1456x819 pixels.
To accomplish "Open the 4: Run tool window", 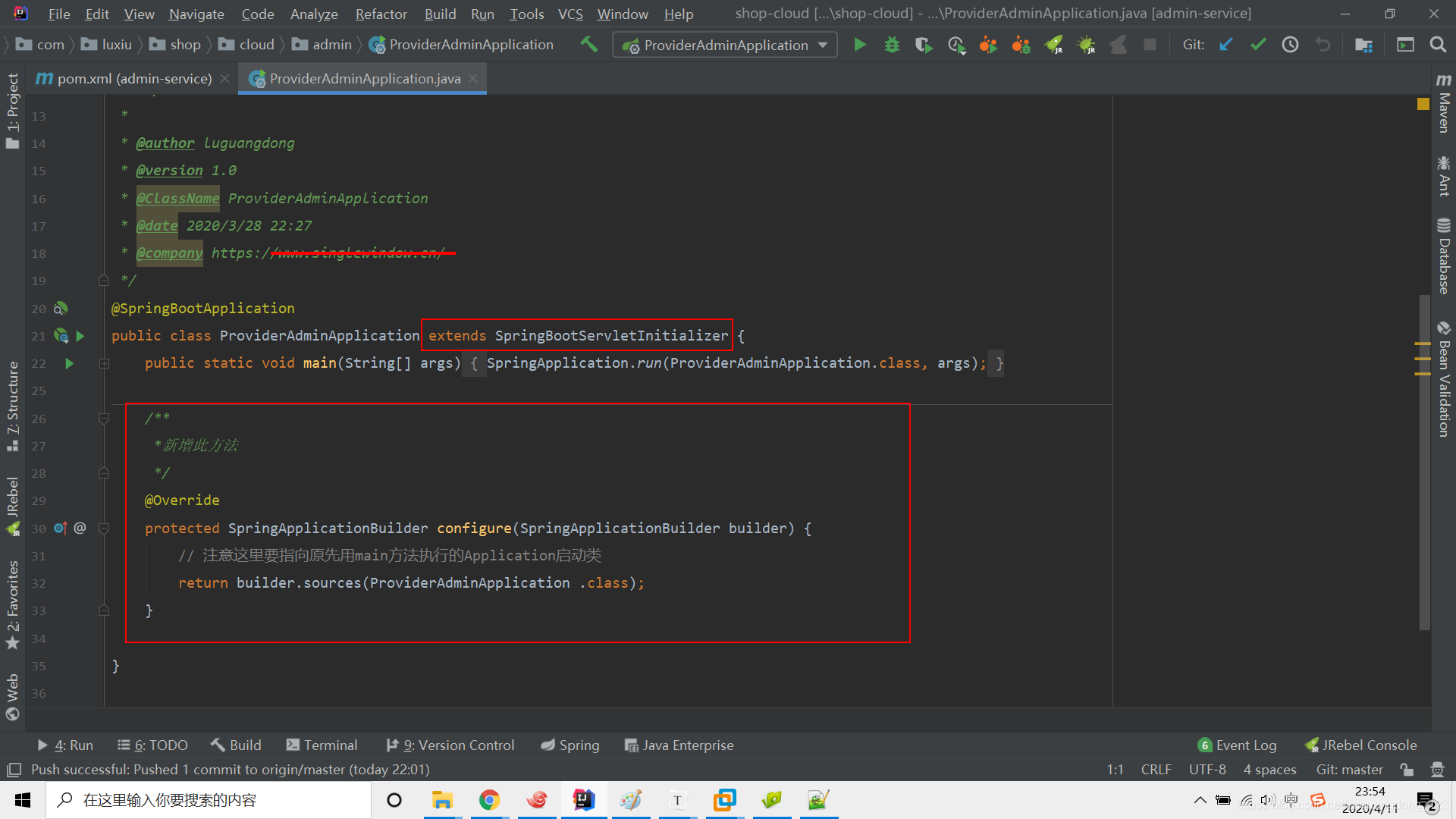I will (x=66, y=745).
